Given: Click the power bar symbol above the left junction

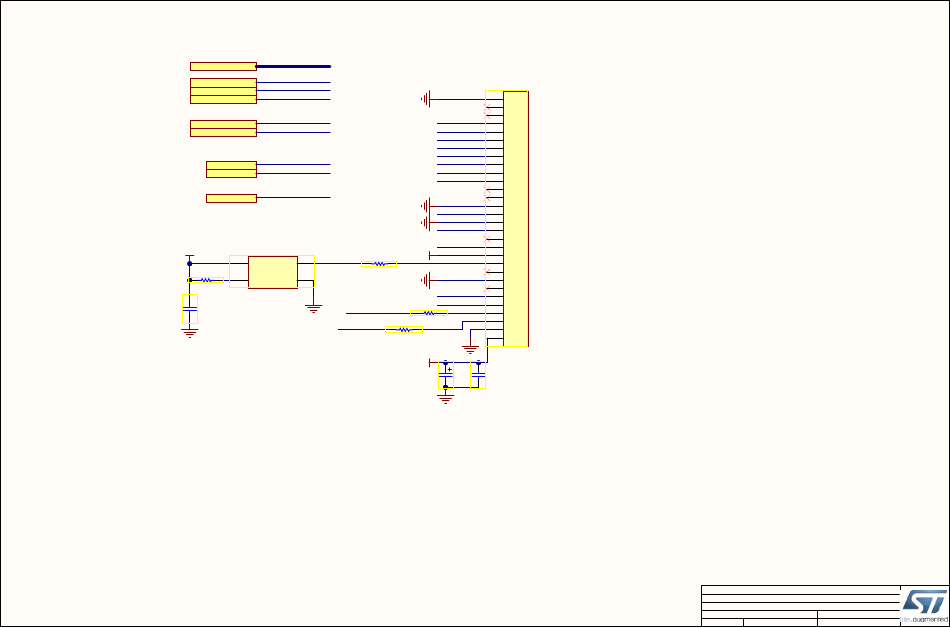Looking at the screenshot, I should 190,257.
